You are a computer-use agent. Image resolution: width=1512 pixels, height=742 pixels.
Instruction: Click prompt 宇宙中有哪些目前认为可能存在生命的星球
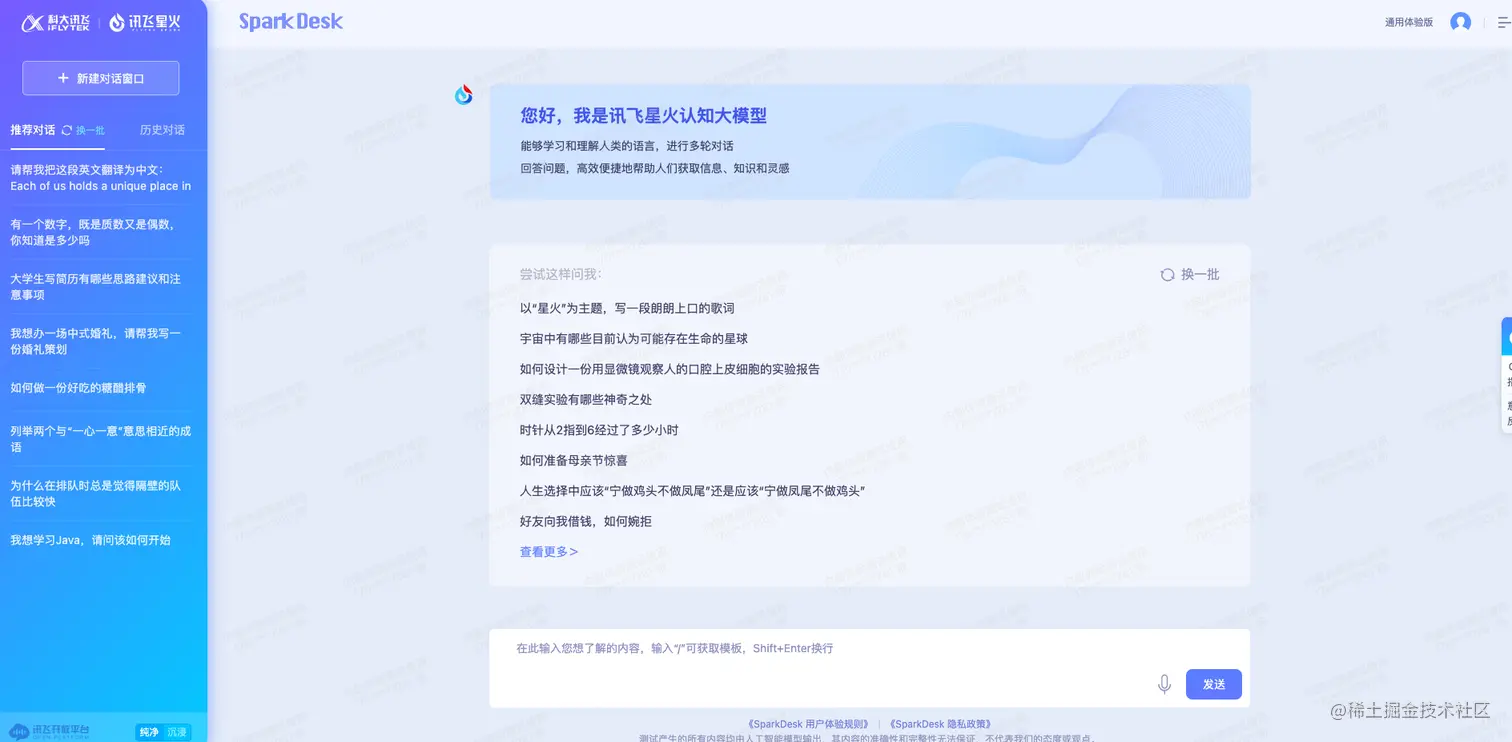point(634,339)
